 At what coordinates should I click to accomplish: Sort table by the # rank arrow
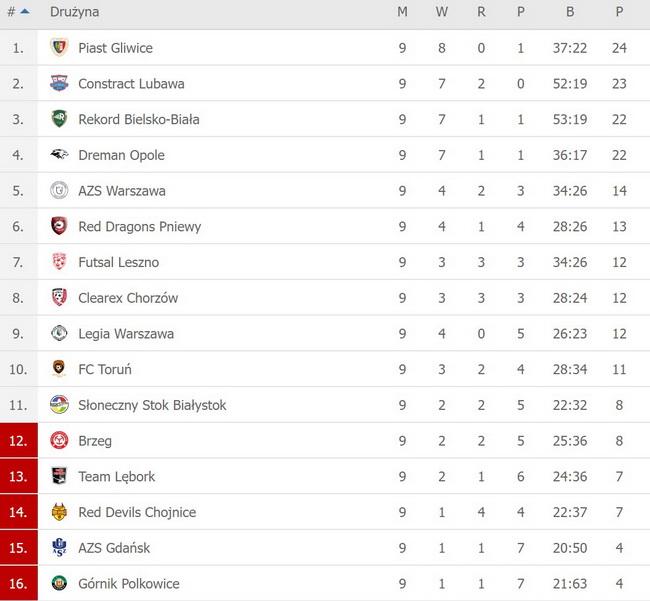click(24, 12)
